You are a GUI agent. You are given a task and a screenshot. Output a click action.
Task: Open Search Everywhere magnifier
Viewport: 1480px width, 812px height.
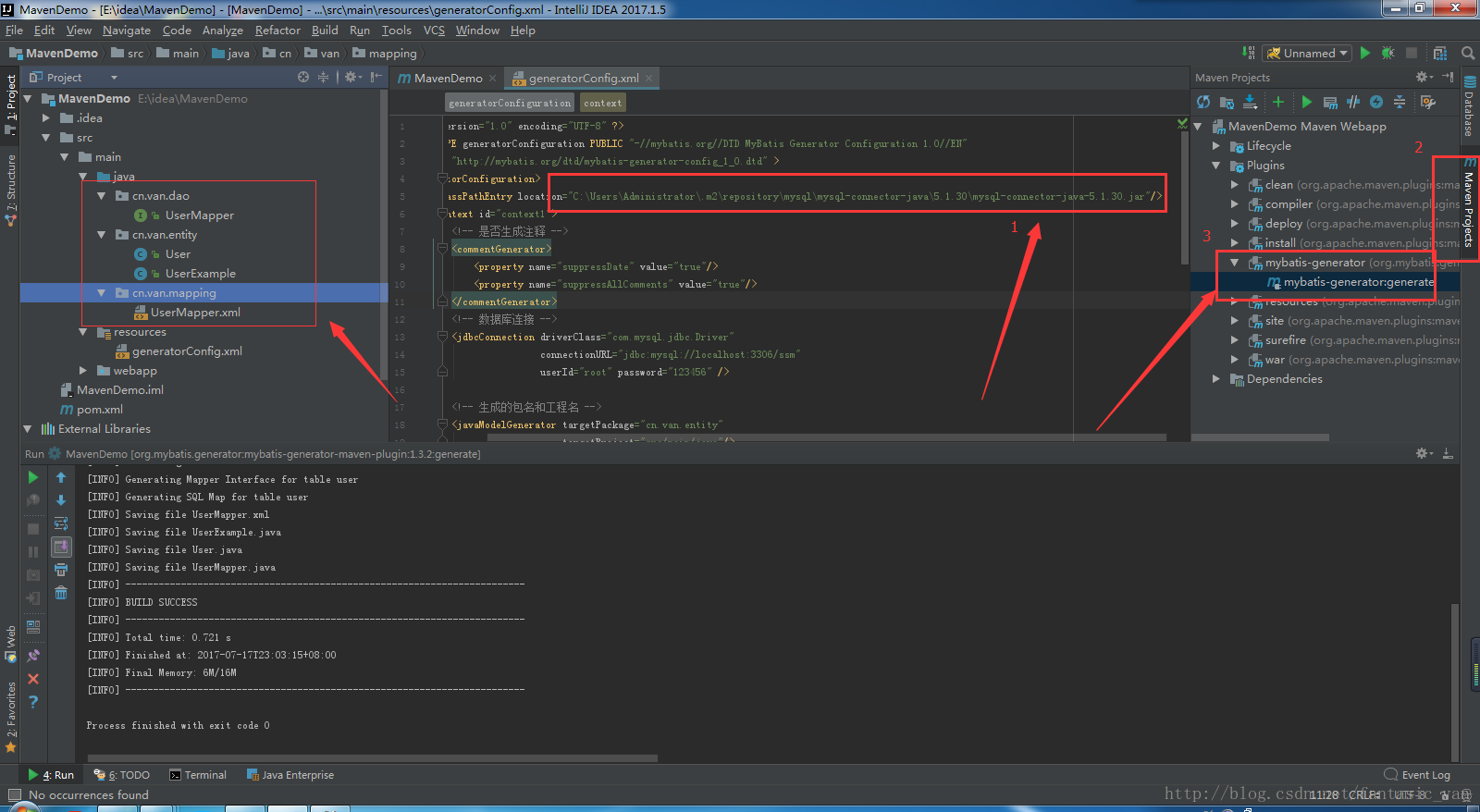click(1468, 53)
